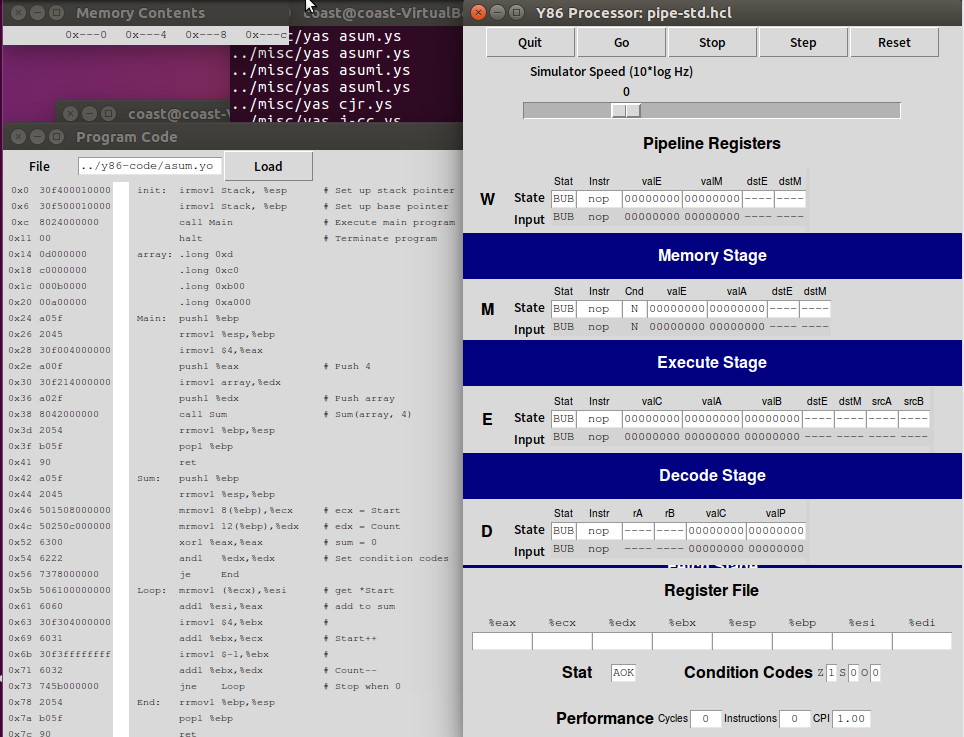Click the Reset button
This screenshot has height=737, width=964.
click(894, 42)
